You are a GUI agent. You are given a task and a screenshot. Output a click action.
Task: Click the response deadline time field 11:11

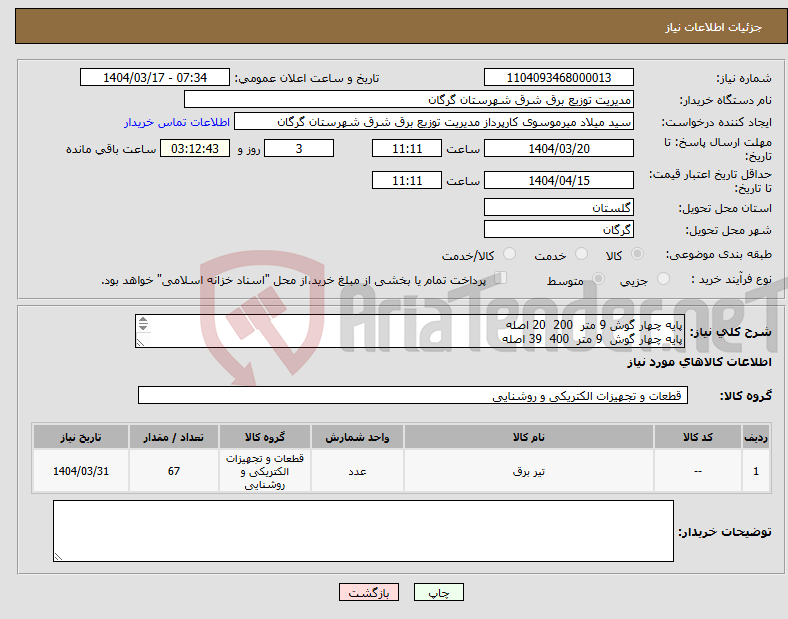click(407, 148)
